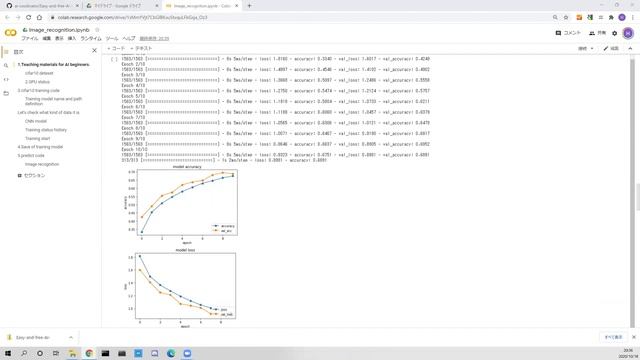Viewport: 640px width, 360px height.
Task: Open Windows taskbar search
Action: [x=24, y=353]
